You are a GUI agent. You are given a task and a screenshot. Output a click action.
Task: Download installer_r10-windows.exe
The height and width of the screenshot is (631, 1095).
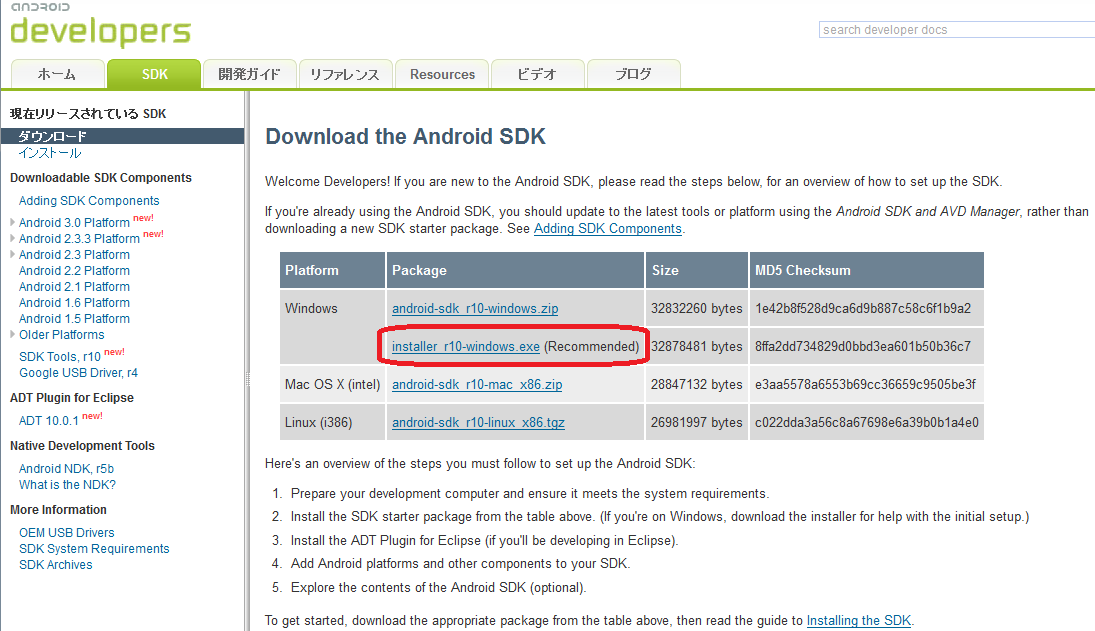click(466, 347)
